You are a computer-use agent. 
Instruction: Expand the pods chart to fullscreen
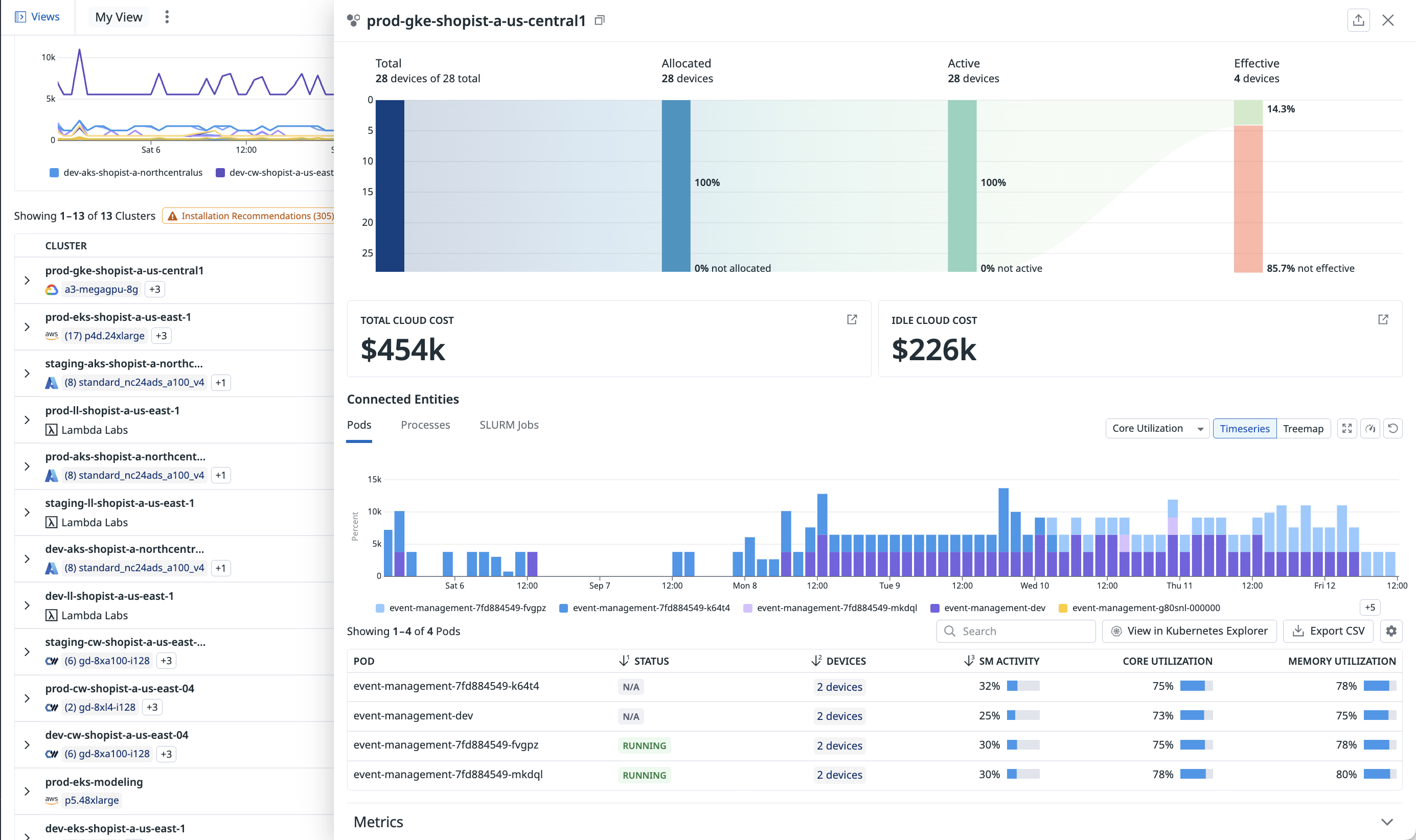click(1347, 429)
